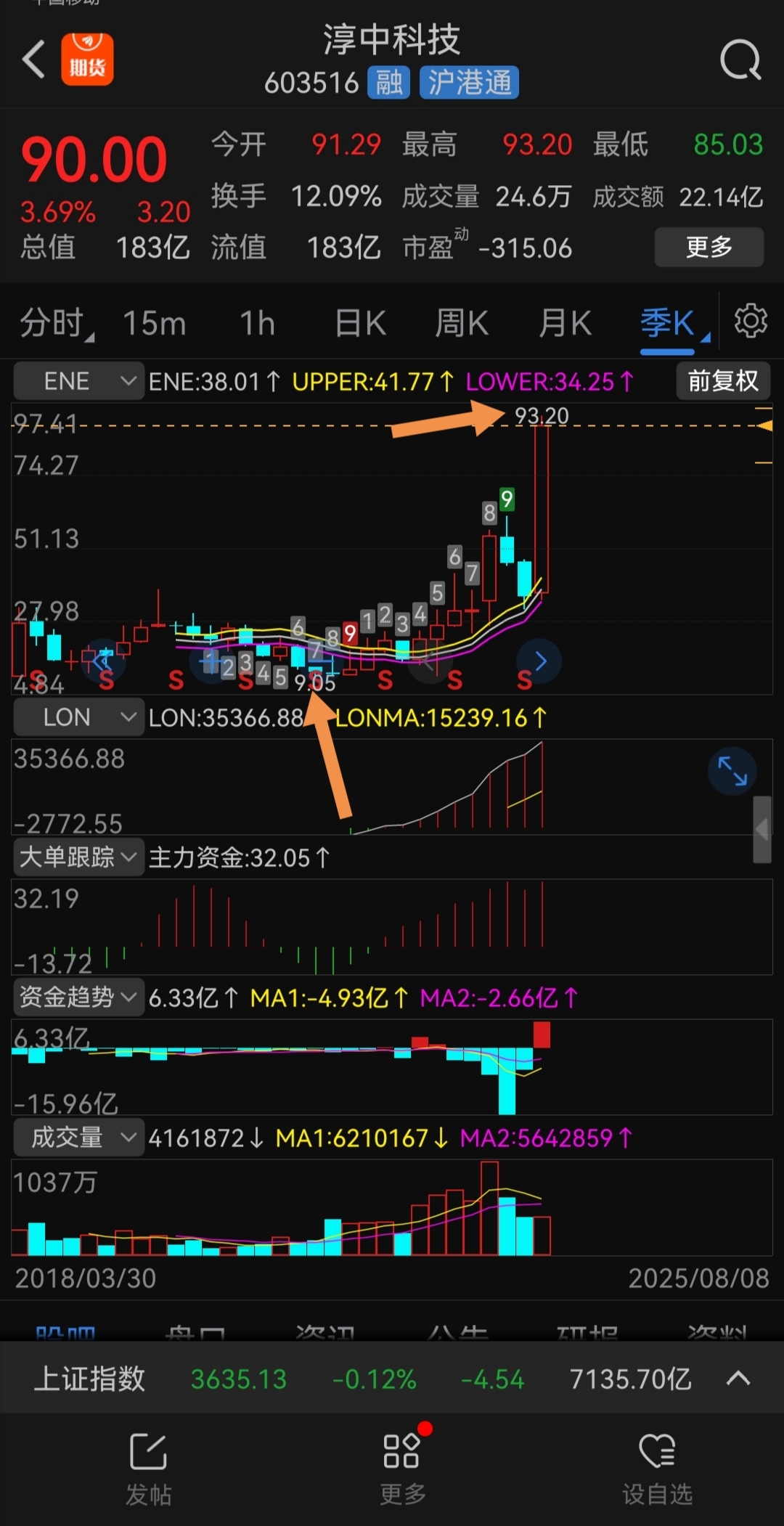Tap the stock code 603516

click(312, 83)
